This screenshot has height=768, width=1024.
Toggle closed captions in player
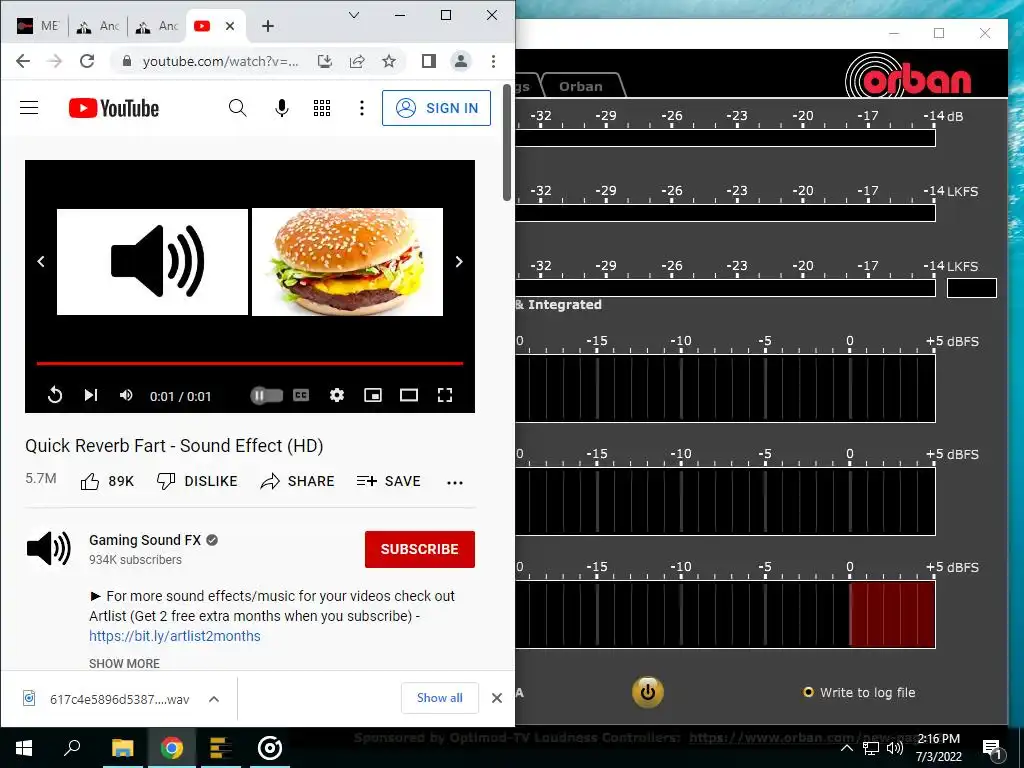(x=301, y=395)
